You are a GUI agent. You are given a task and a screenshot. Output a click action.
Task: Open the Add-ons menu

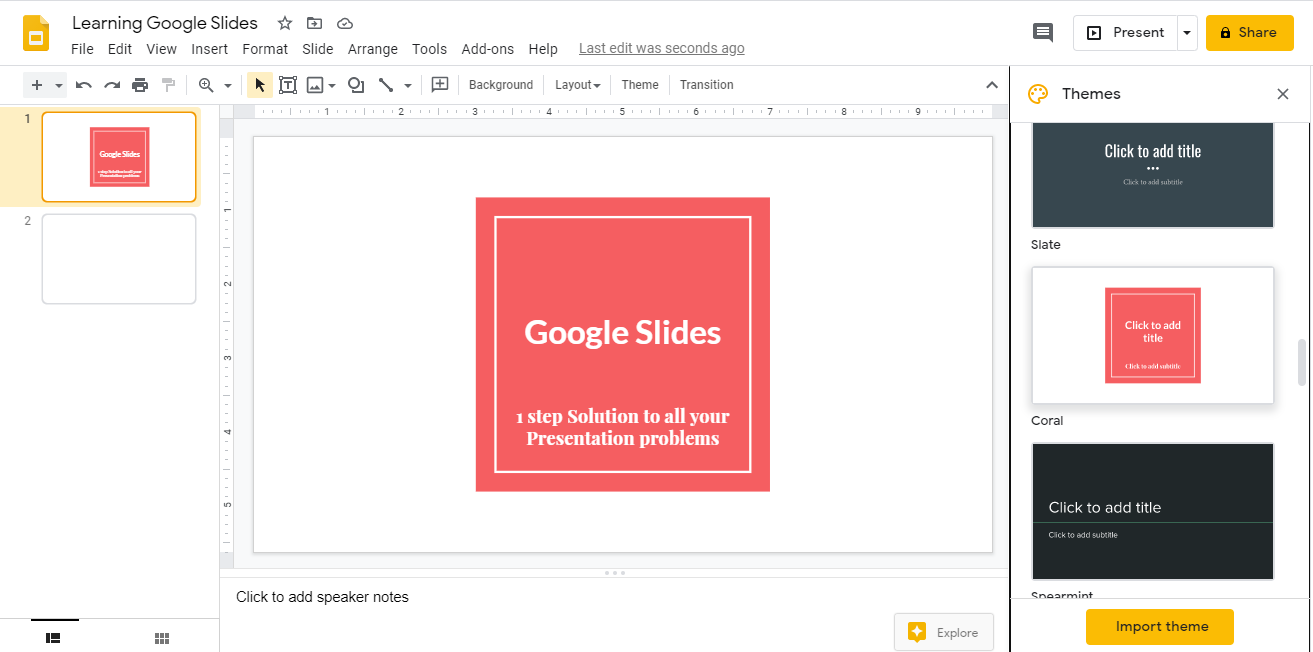click(488, 49)
